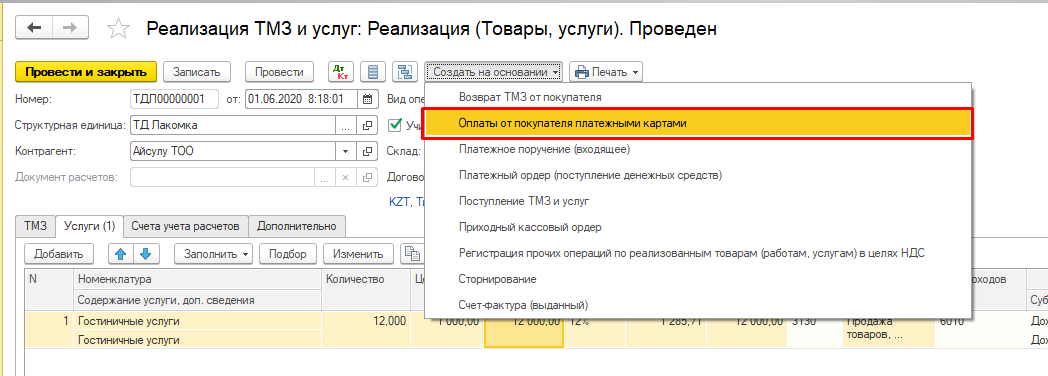
Task: Select Гостиничные услуги nomenclature cell in row 1
Action: [197, 321]
